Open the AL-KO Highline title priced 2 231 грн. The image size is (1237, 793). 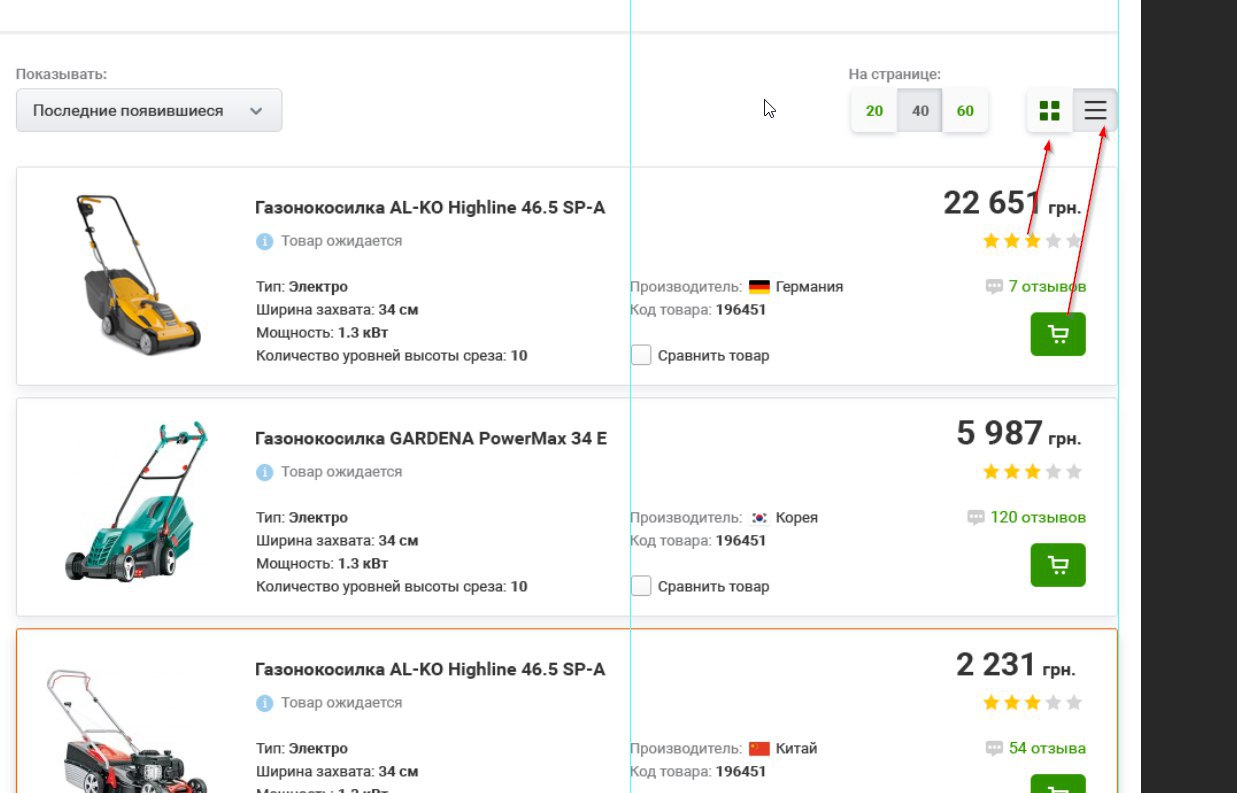[x=430, y=669]
